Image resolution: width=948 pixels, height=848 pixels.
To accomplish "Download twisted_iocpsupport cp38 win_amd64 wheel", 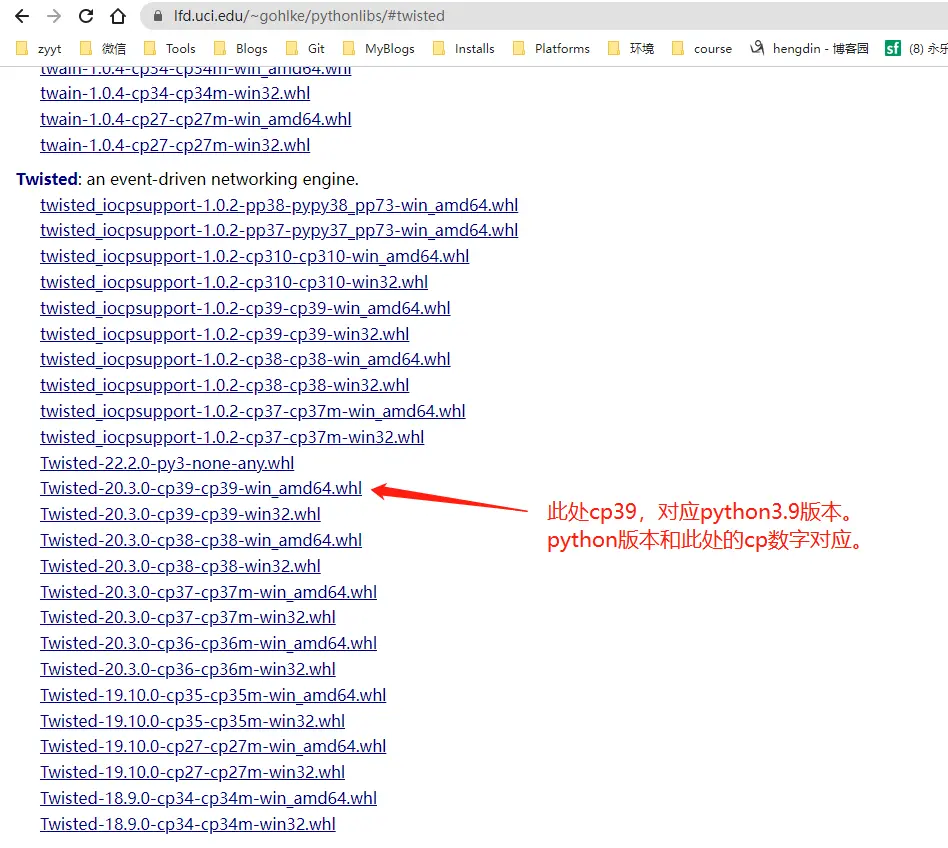I will pyautogui.click(x=245, y=359).
